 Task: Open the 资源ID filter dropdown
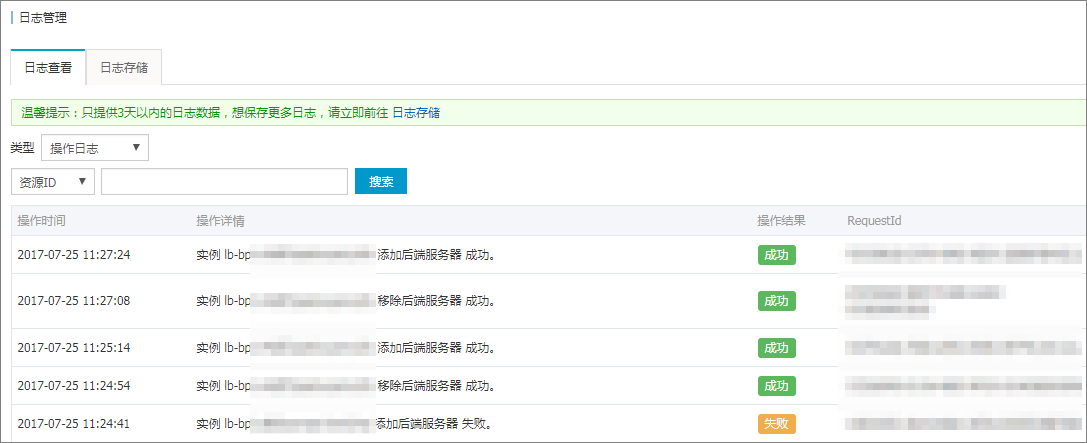click(x=53, y=182)
